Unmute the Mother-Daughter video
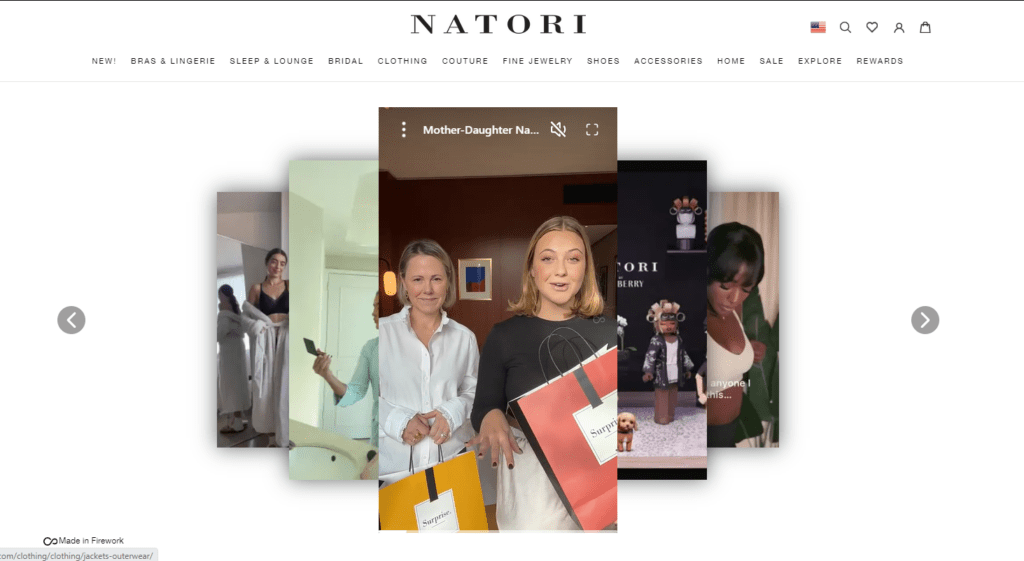 (x=558, y=129)
